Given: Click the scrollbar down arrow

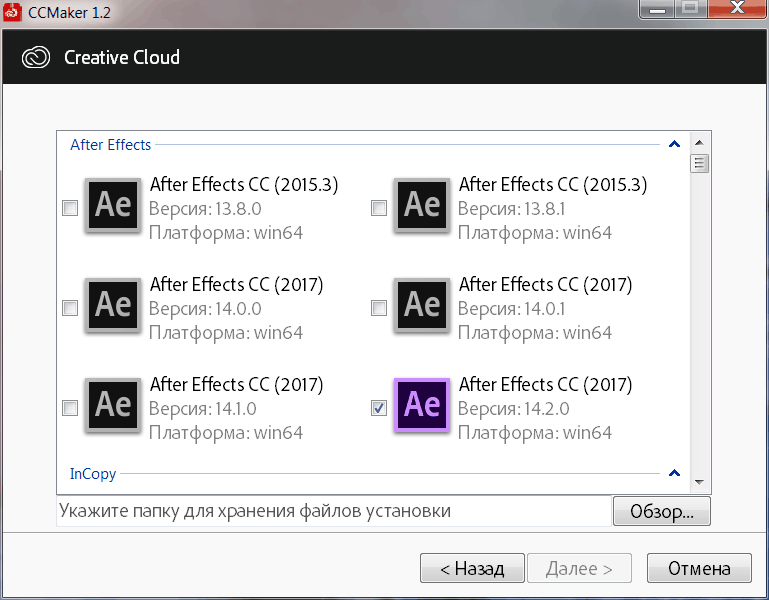Looking at the screenshot, I should point(699,482).
